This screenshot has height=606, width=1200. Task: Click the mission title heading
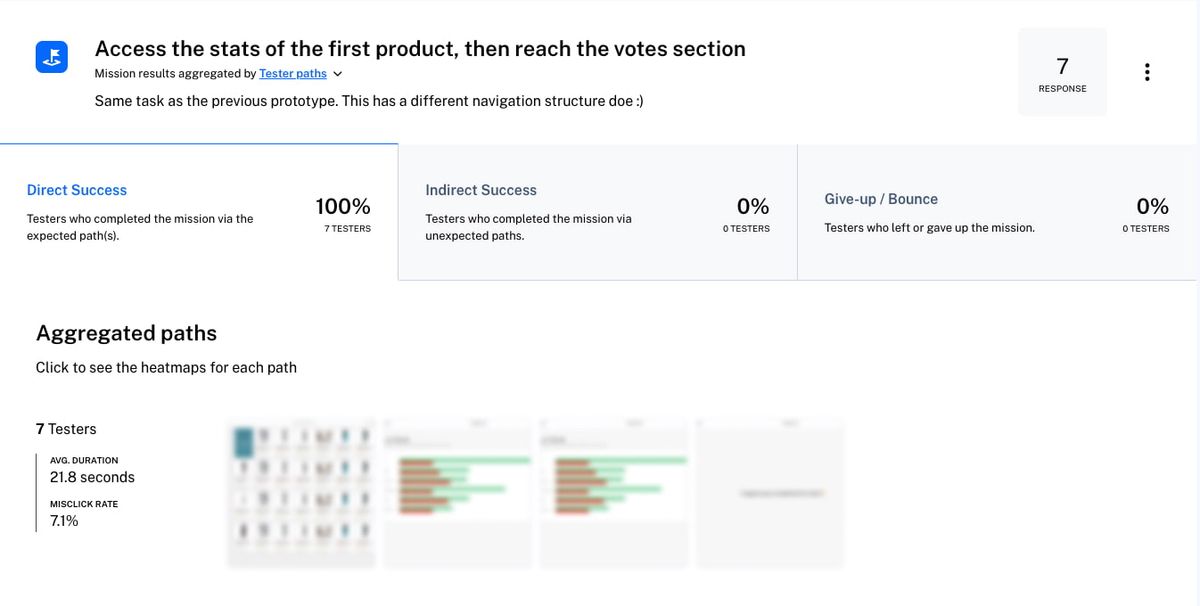420,49
